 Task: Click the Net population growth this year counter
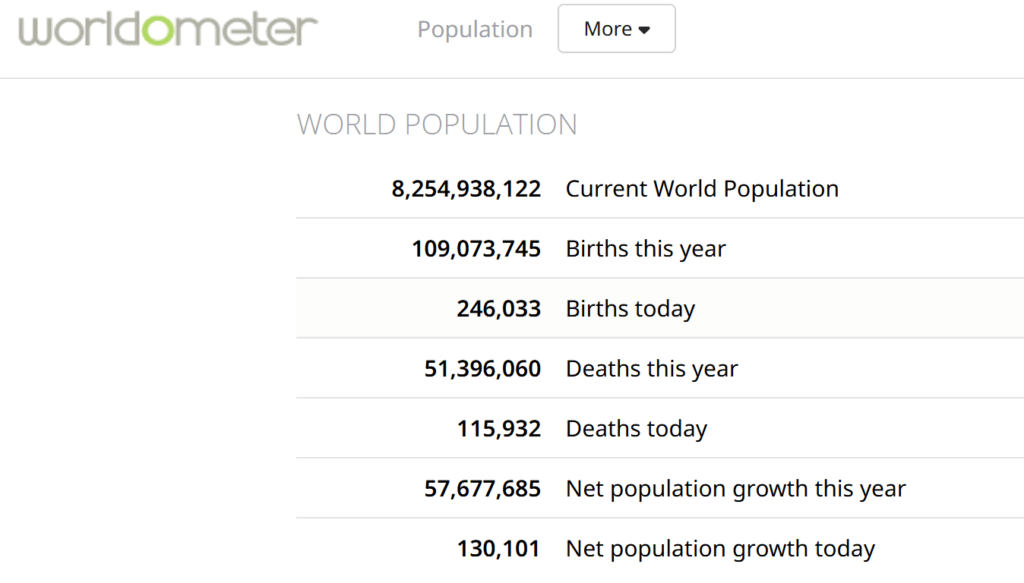(482, 488)
